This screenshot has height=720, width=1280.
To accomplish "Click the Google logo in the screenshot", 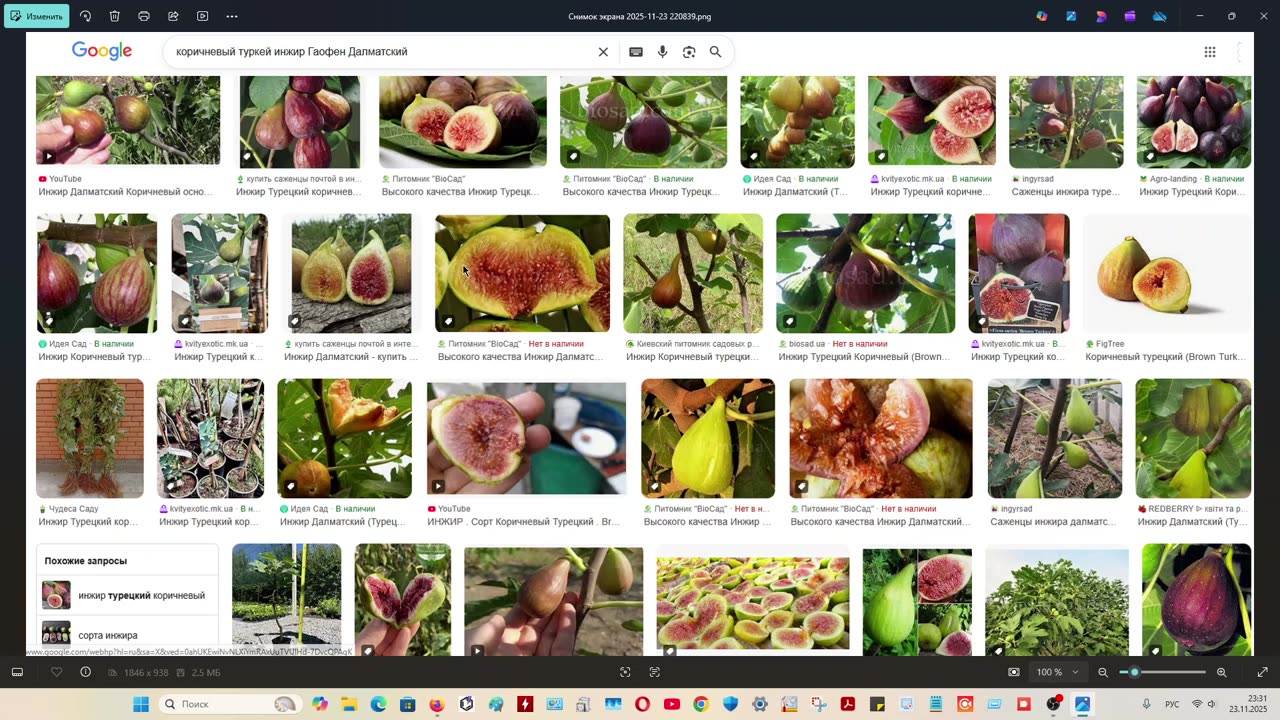I will [x=102, y=51].
